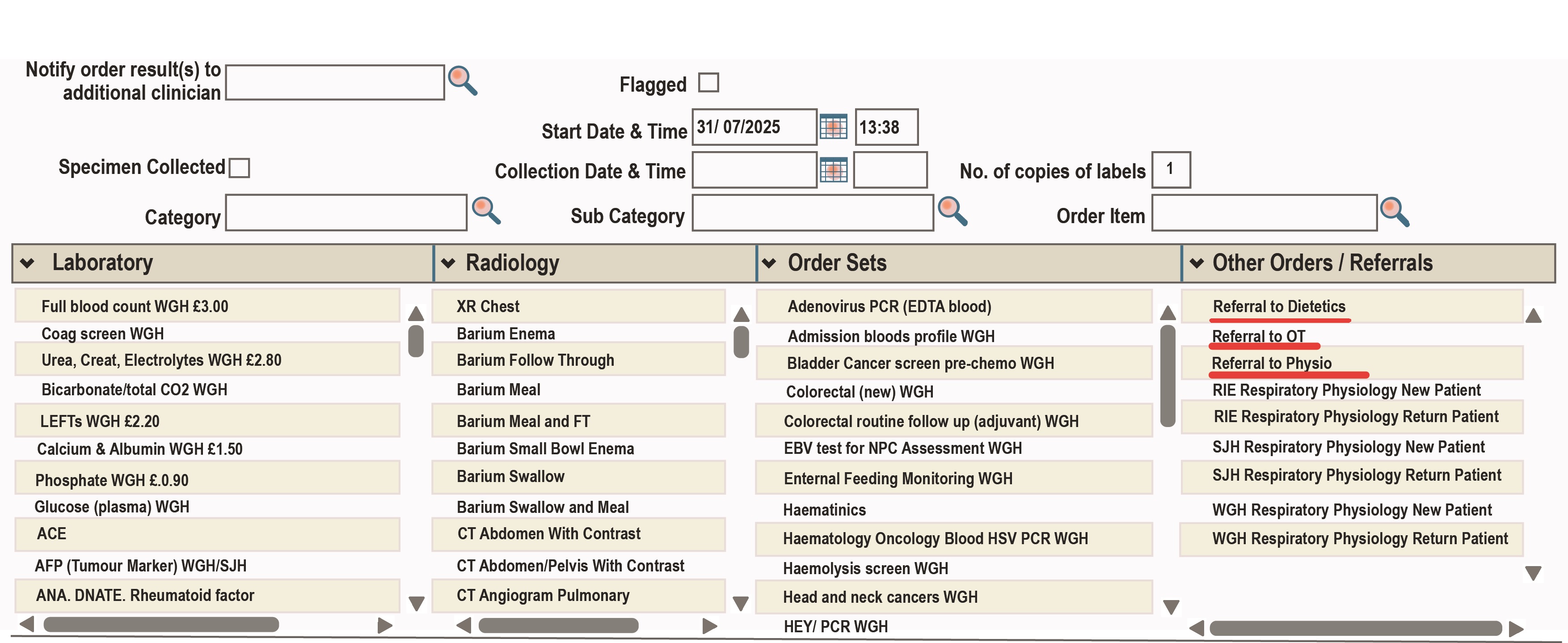Collapse the Radiology column with its chevron
The height and width of the screenshot is (643, 1568).
[448, 263]
